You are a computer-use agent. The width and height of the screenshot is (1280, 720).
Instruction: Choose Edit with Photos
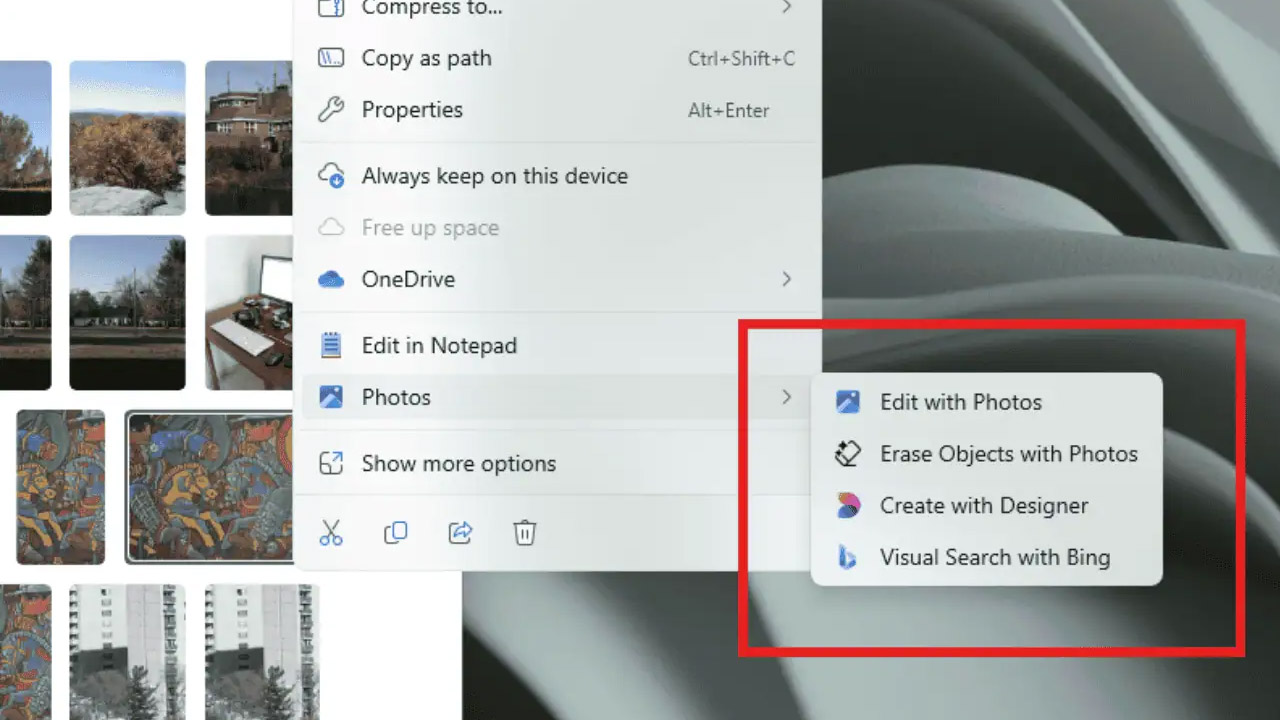986,402
